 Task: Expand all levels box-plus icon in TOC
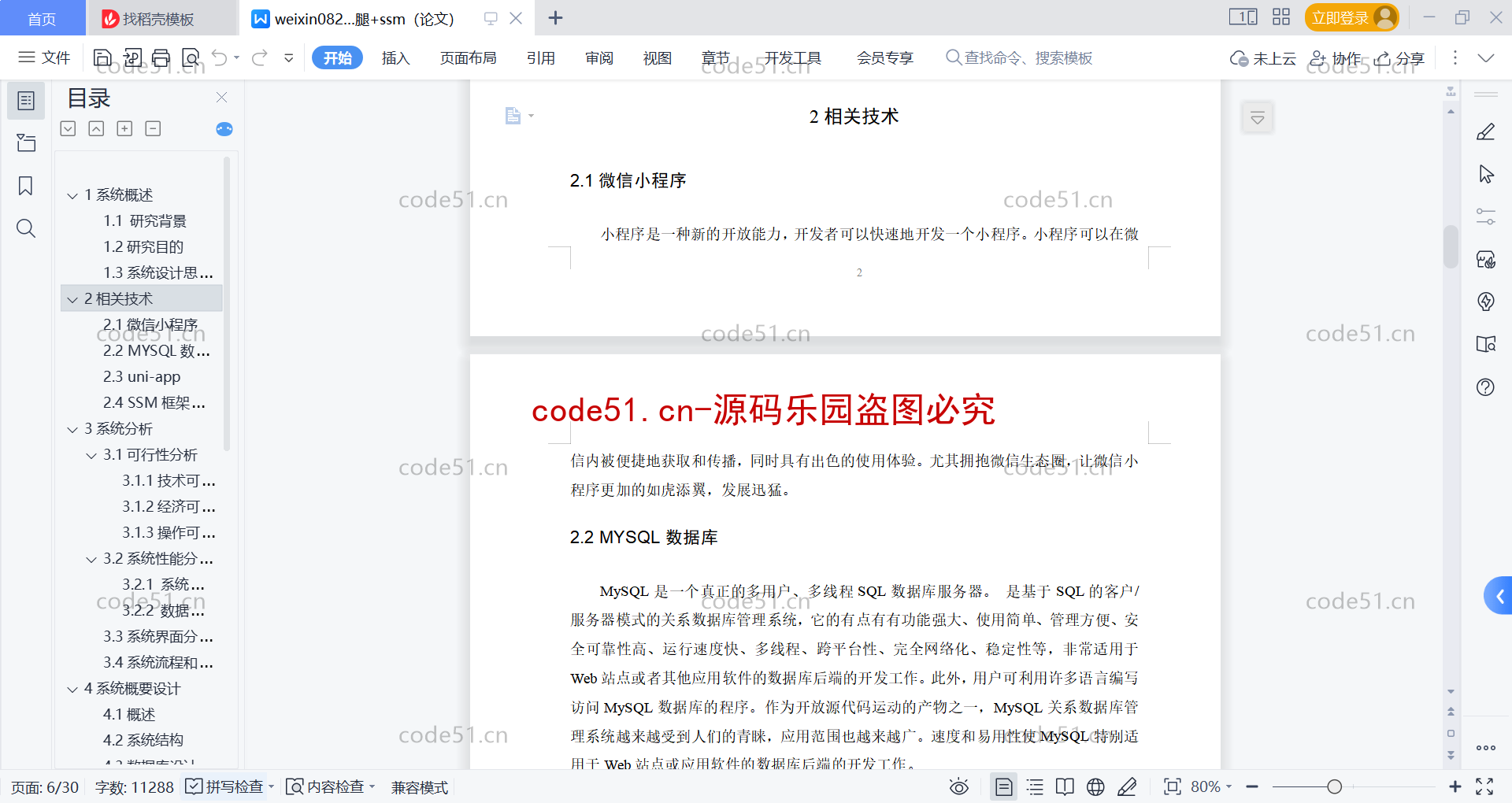(x=124, y=128)
